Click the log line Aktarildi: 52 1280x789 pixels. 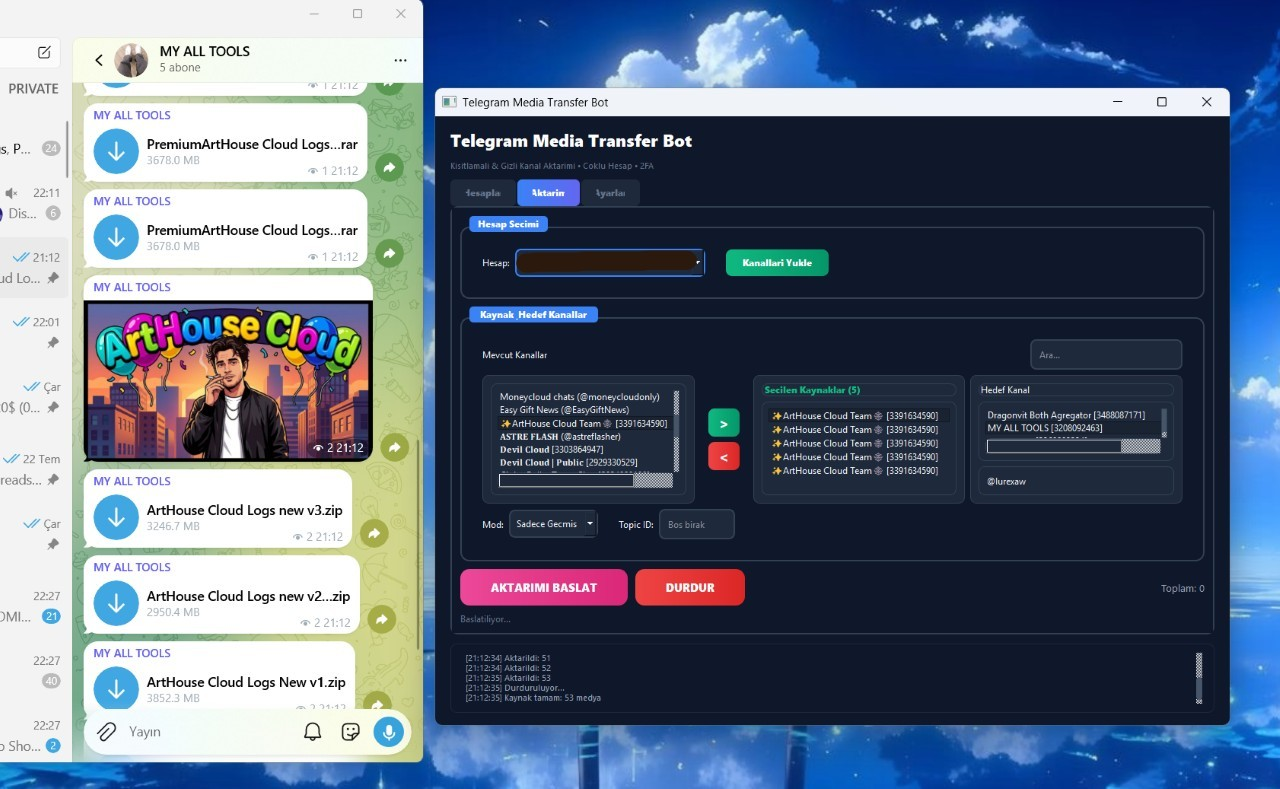click(x=508, y=667)
